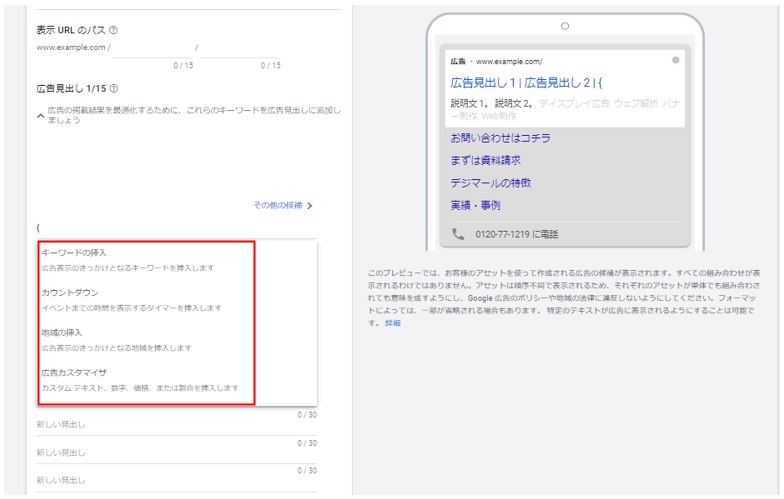Click grey dot icon in preview ad
This screenshot has width=784, height=499.
point(676,60)
